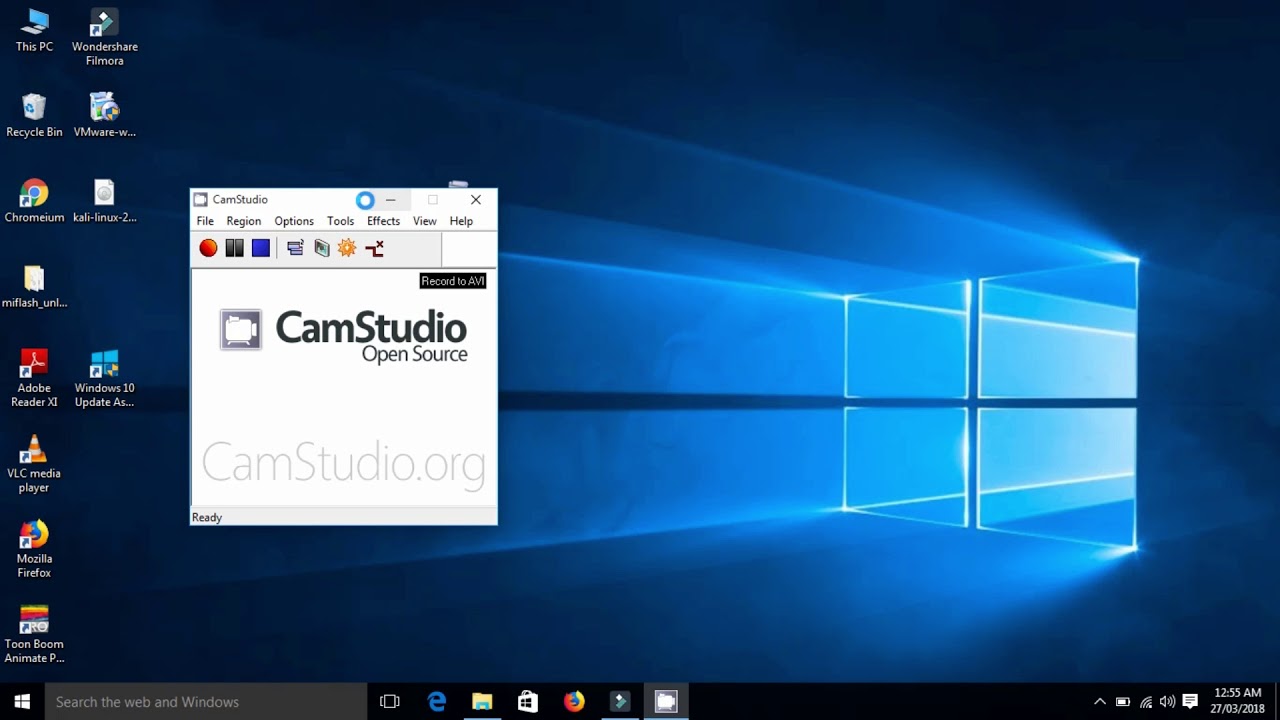Start recording with the red Record button
1280x720 pixels.
[x=208, y=248]
